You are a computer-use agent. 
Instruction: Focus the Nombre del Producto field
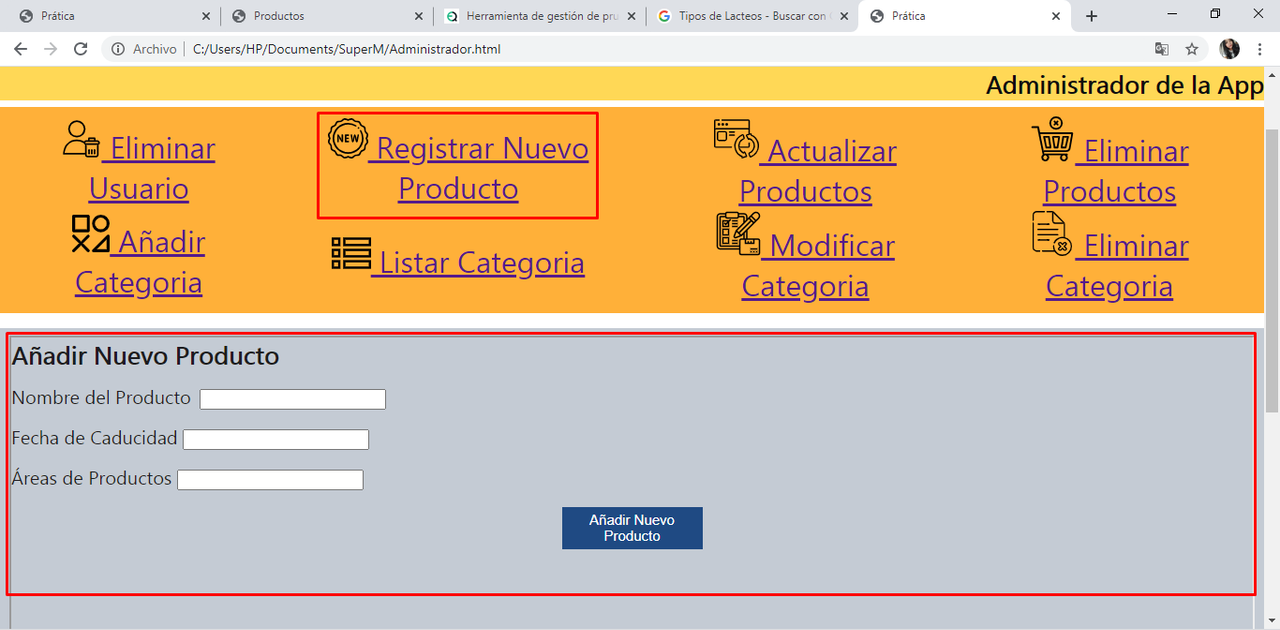(293, 399)
